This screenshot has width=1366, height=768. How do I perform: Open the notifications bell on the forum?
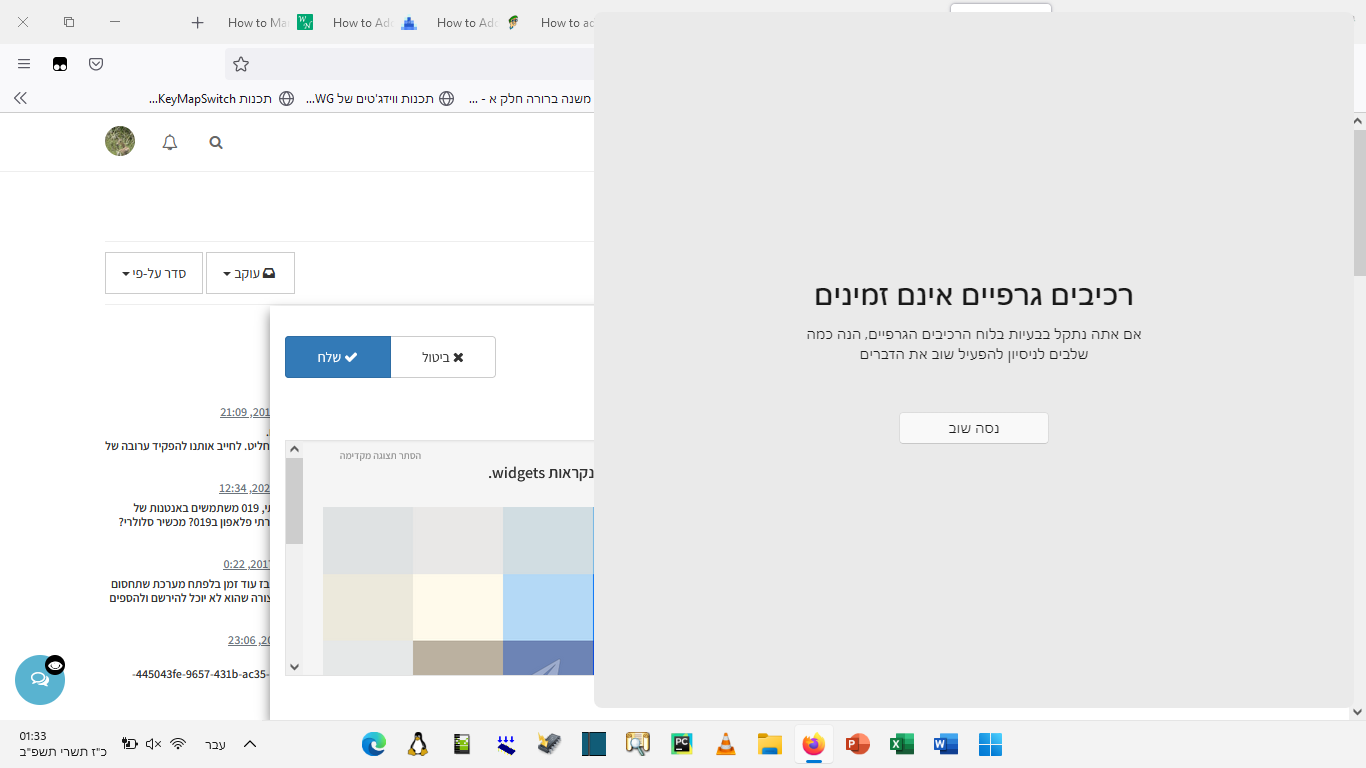[170, 143]
